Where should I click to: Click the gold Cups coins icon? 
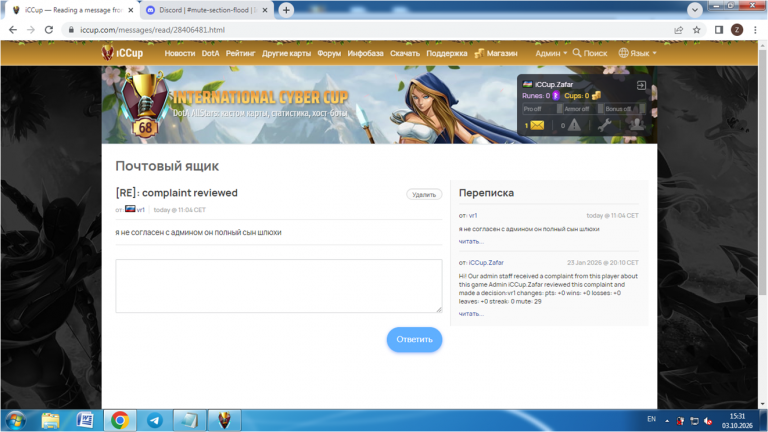tap(596, 96)
